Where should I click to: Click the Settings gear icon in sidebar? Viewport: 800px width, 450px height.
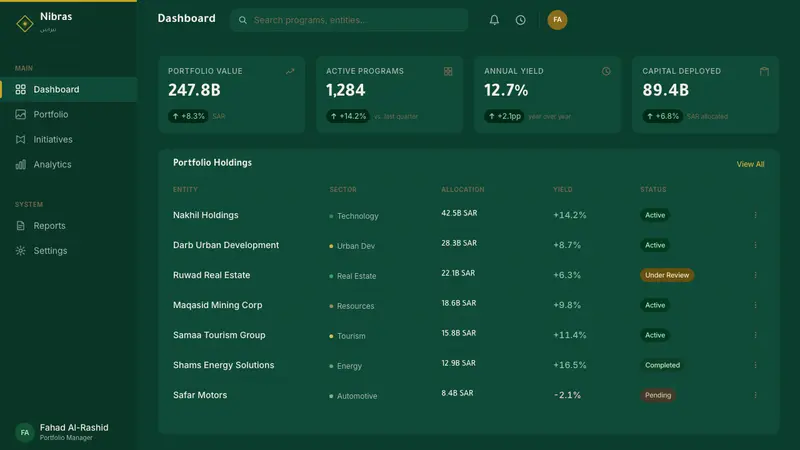click(x=20, y=251)
